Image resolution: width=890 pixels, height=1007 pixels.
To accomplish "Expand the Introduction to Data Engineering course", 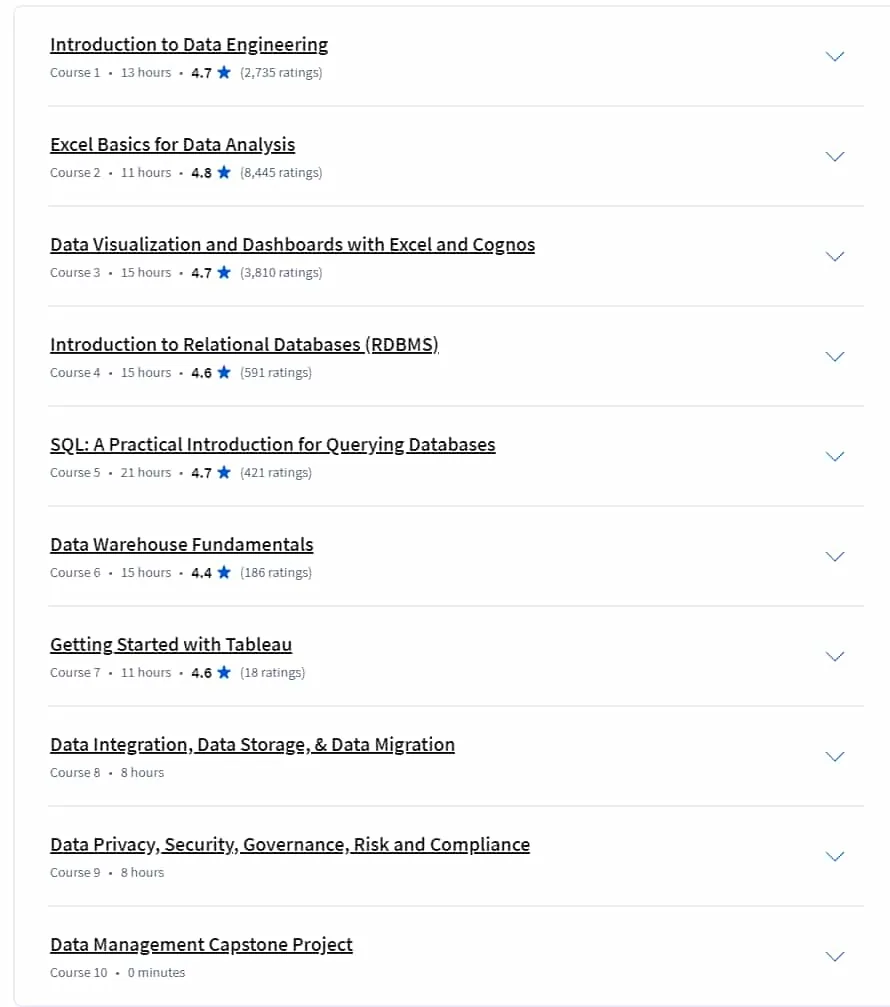I will coord(834,57).
